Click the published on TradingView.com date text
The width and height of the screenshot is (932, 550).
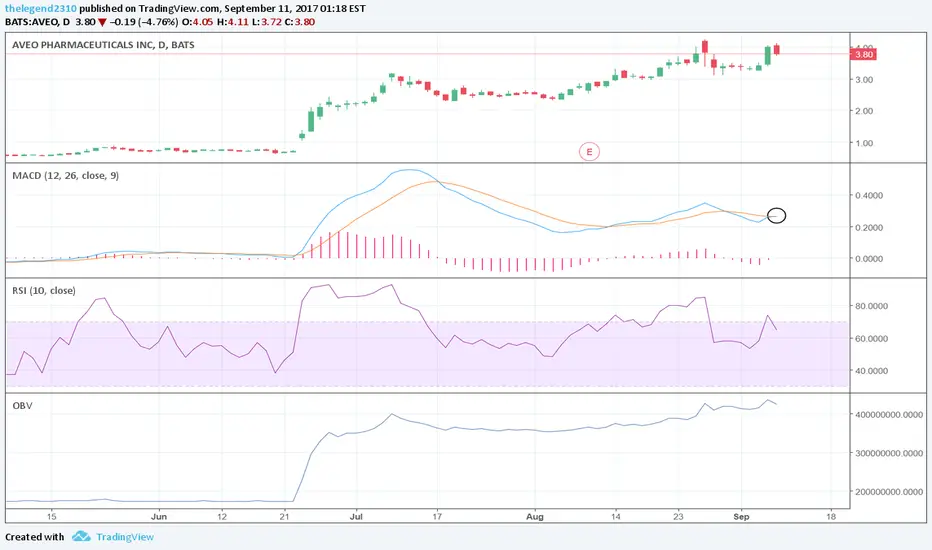point(222,9)
